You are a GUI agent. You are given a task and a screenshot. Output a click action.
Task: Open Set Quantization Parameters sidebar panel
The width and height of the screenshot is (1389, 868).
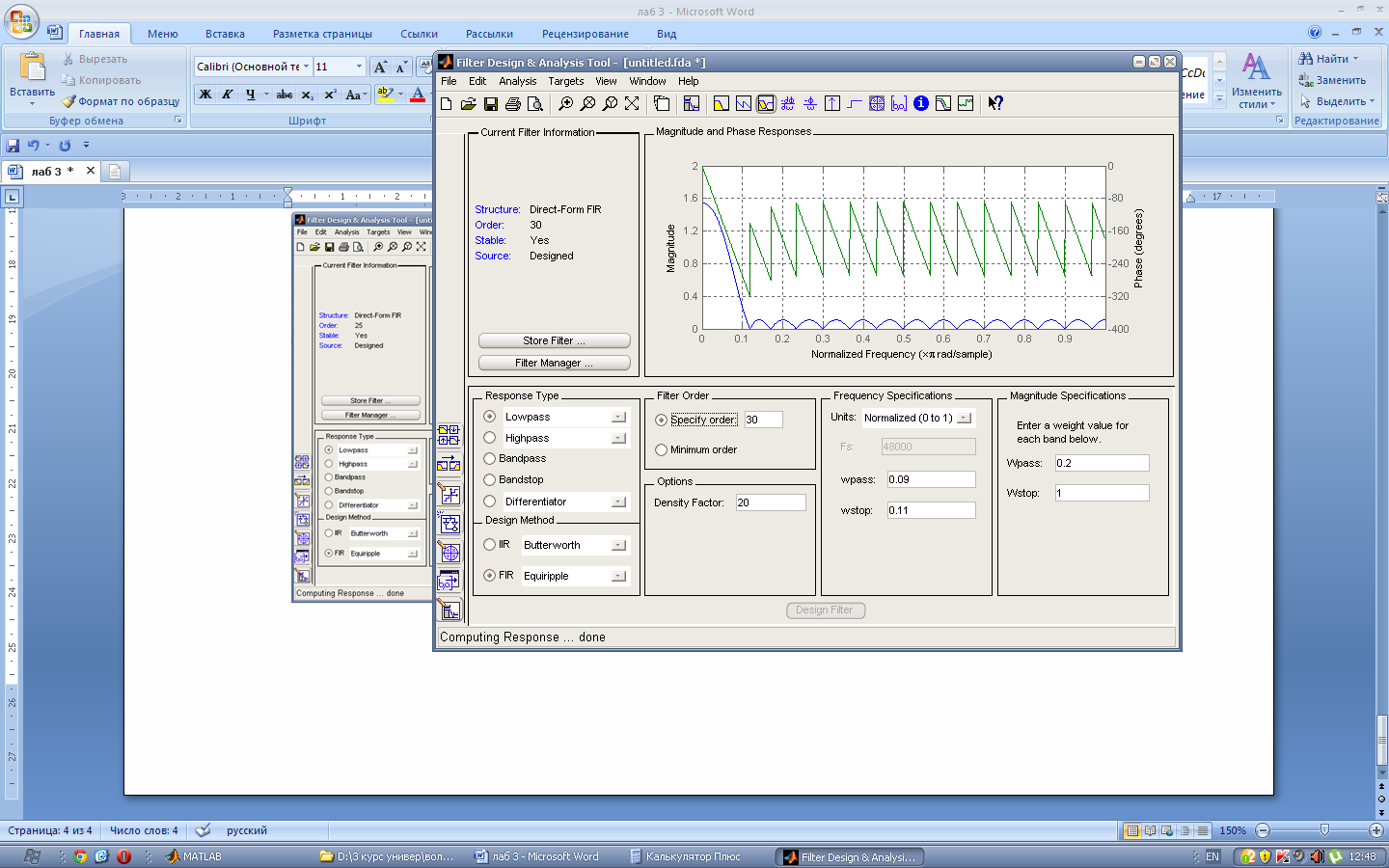pos(449,494)
